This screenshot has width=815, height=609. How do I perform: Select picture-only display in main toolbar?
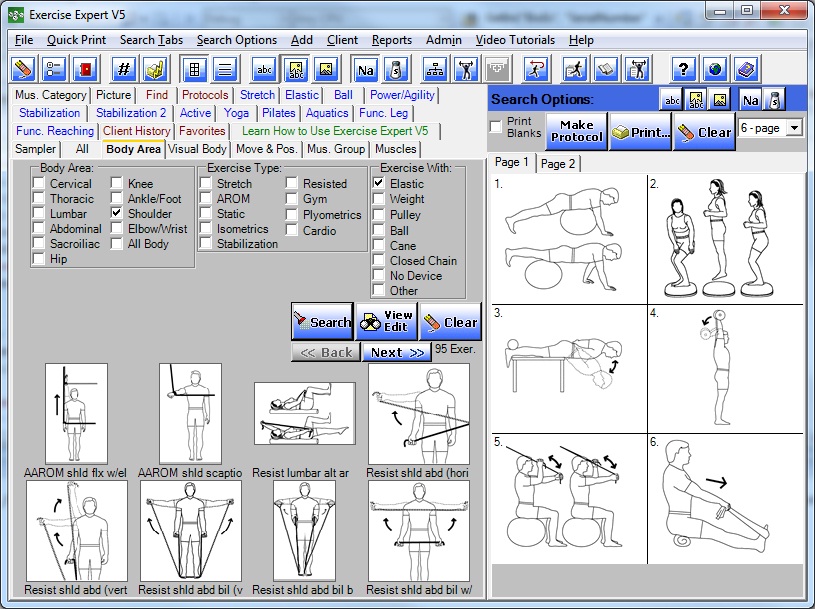326,69
